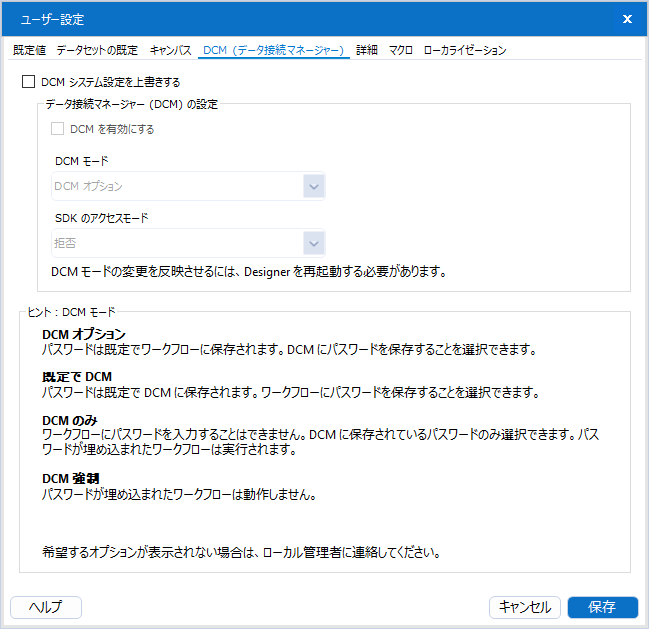Expand the DCM モード dropdown arrow
The height and width of the screenshot is (629, 649).
point(314,186)
